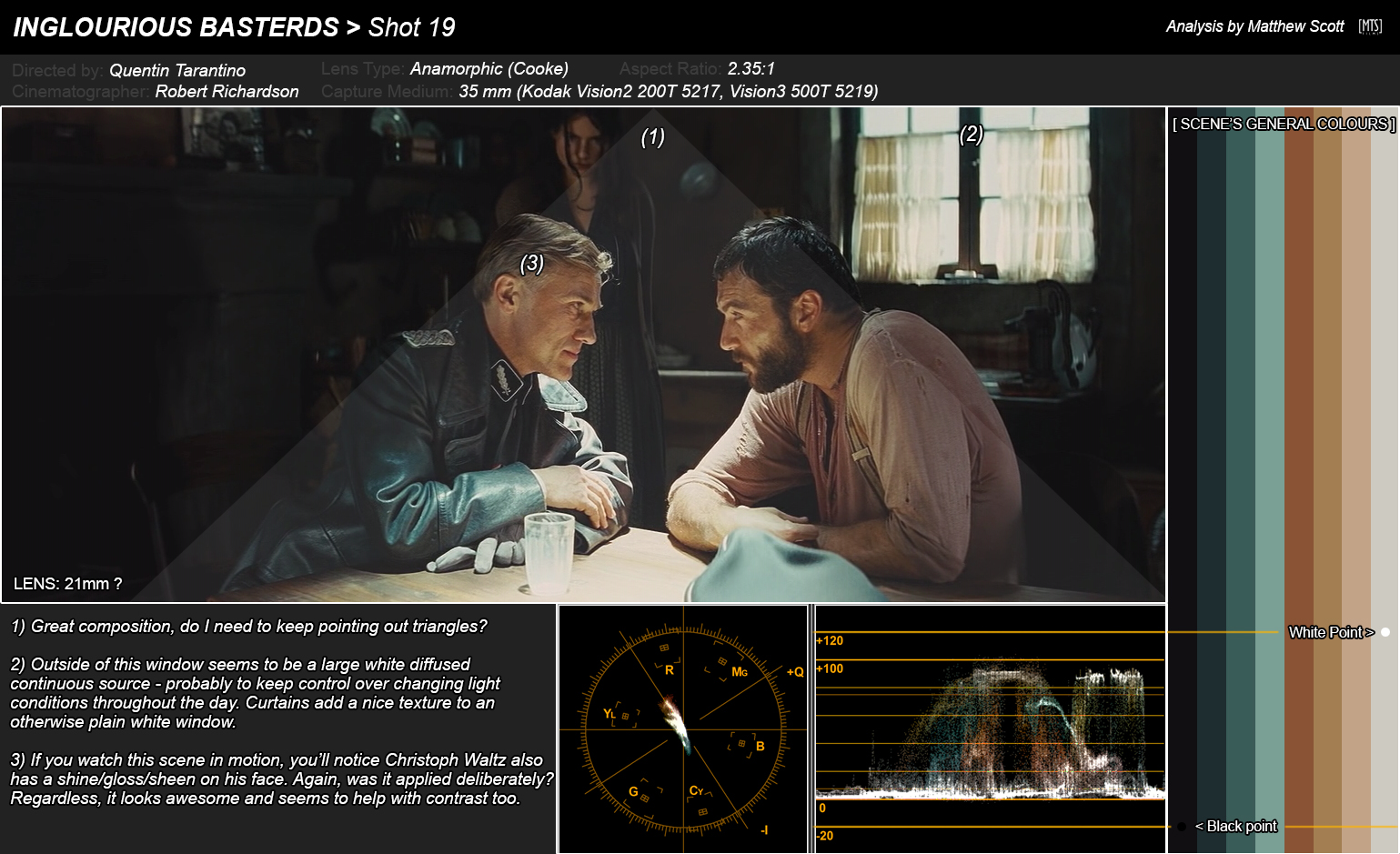Click the '-I' axis label on vectorscope

(x=764, y=829)
